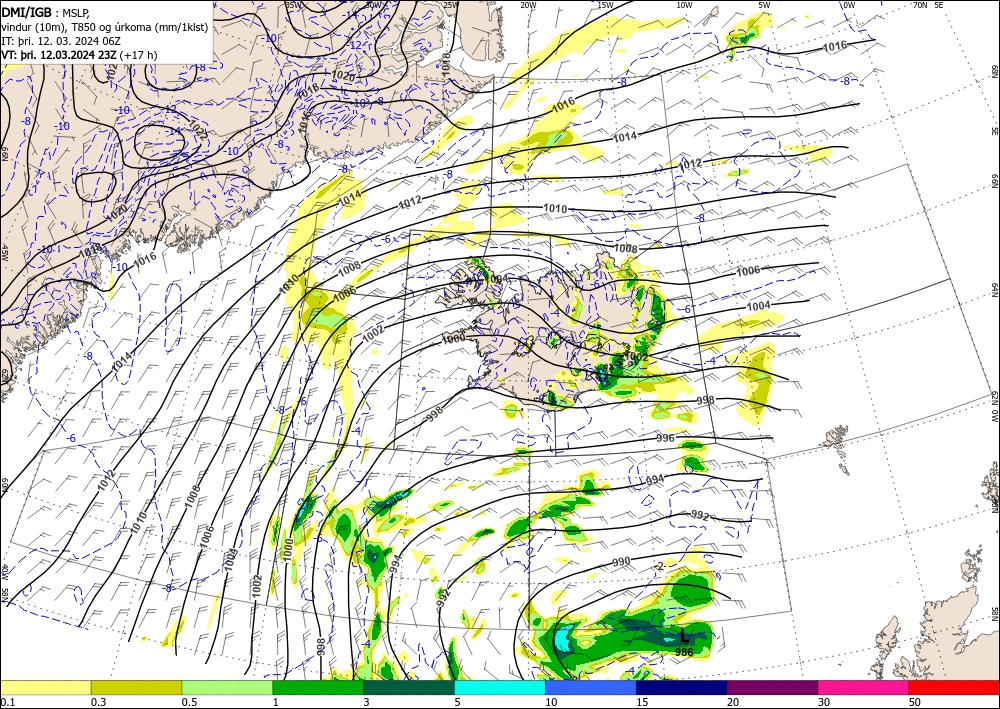Click the legend scale value '15'
The height and width of the screenshot is (709, 1000).
[642, 702]
